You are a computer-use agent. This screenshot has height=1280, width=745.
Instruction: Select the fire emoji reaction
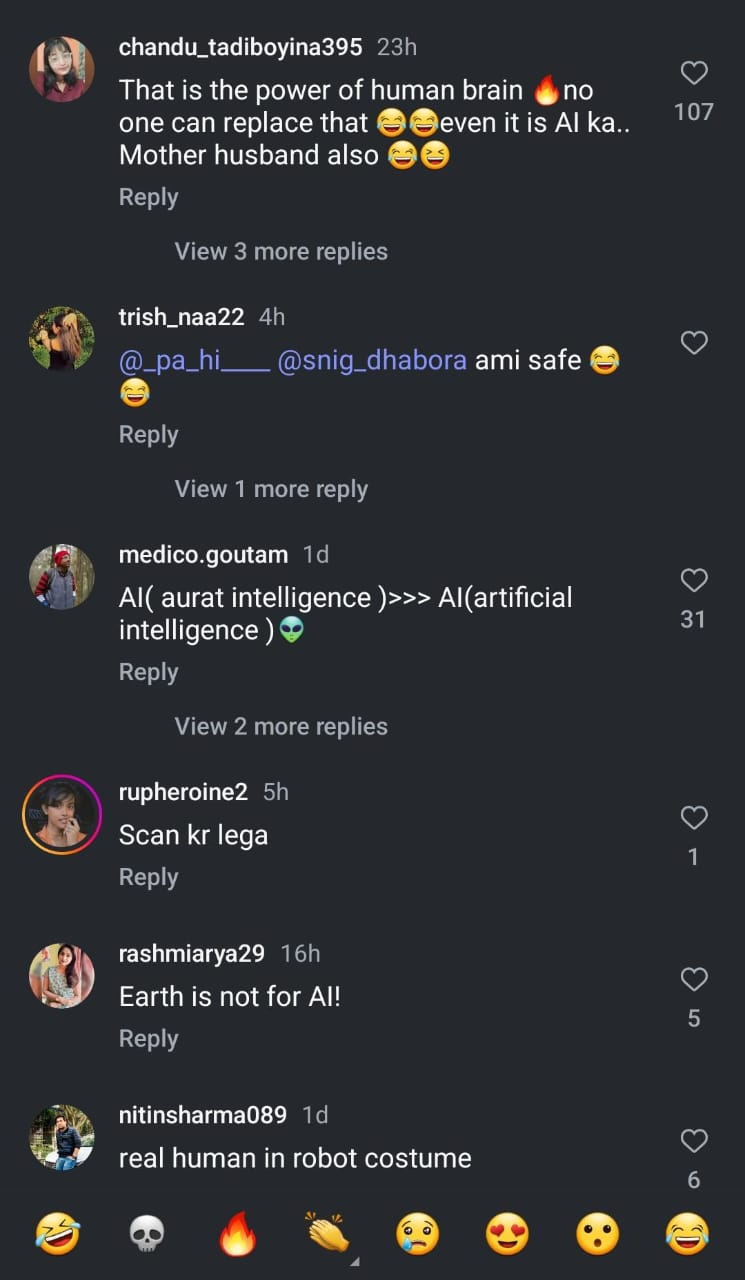236,1234
